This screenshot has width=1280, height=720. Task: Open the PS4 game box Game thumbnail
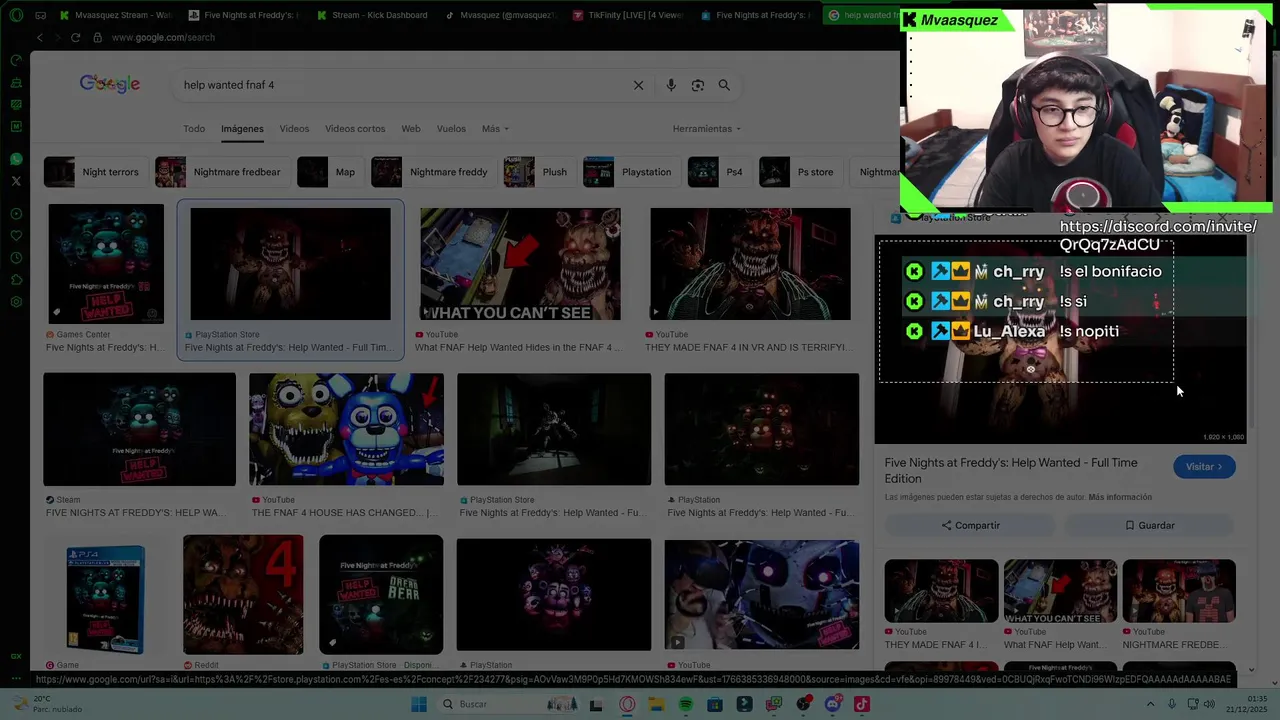105,599
